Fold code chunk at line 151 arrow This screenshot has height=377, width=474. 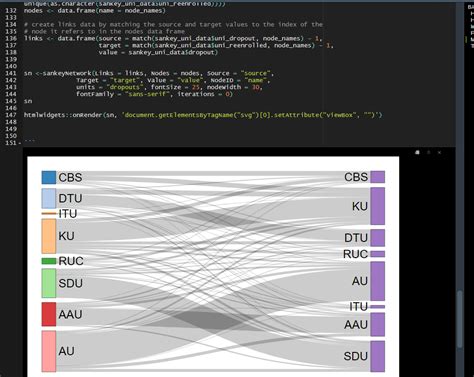(19, 143)
